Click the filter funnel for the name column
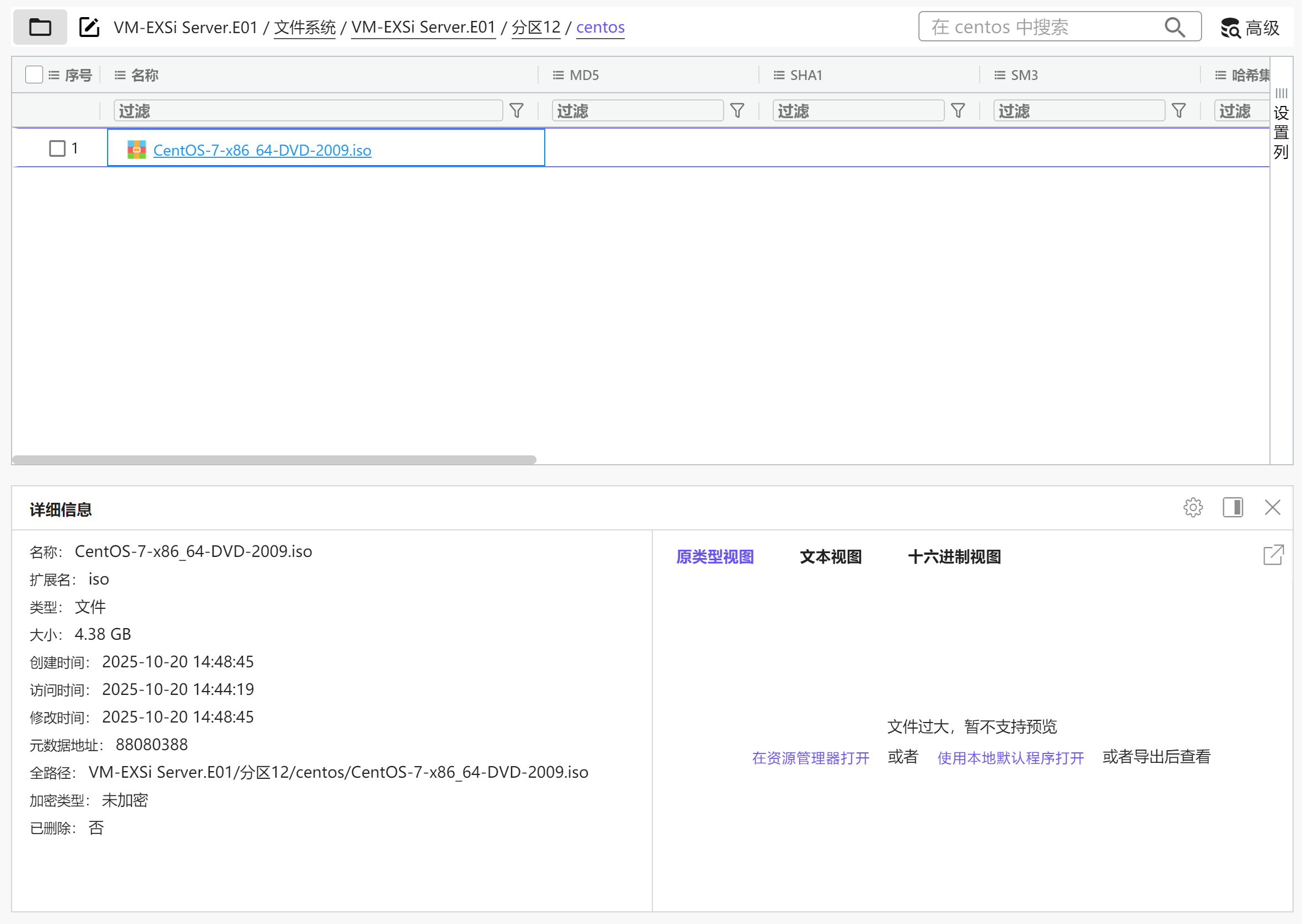Image resolution: width=1302 pixels, height=924 pixels. click(516, 110)
